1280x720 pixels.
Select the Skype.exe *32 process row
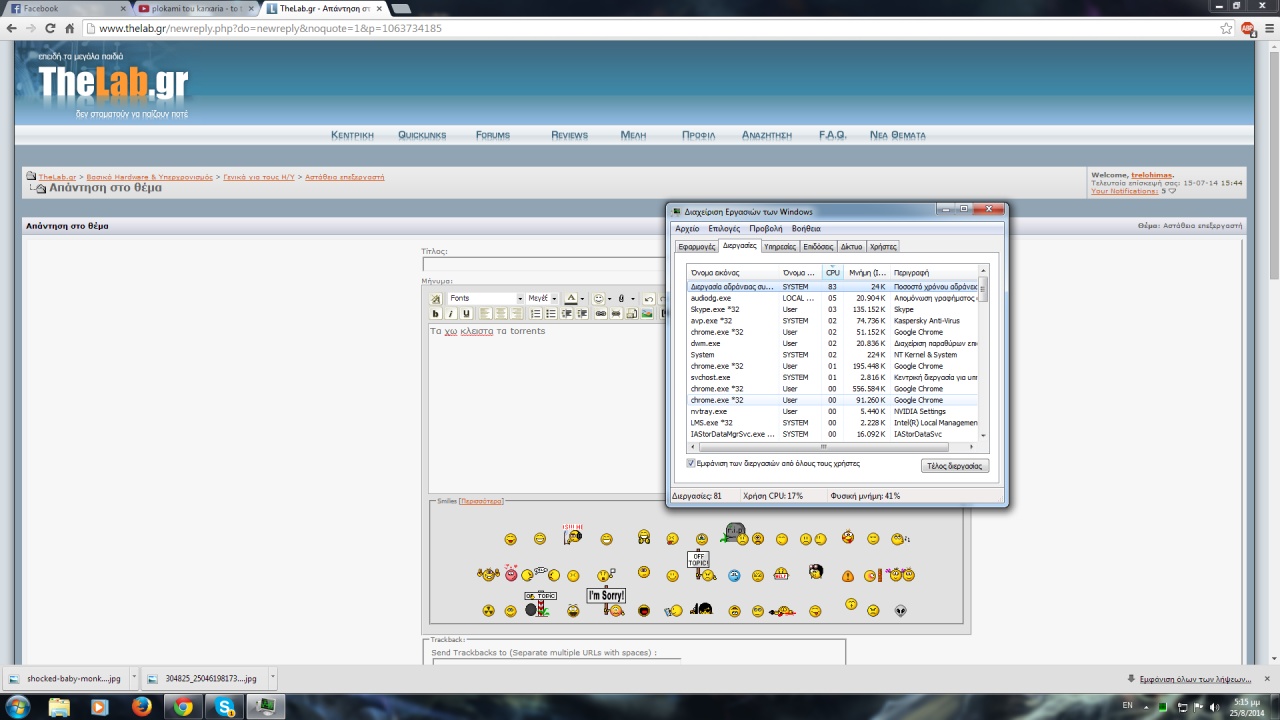[x=833, y=309]
